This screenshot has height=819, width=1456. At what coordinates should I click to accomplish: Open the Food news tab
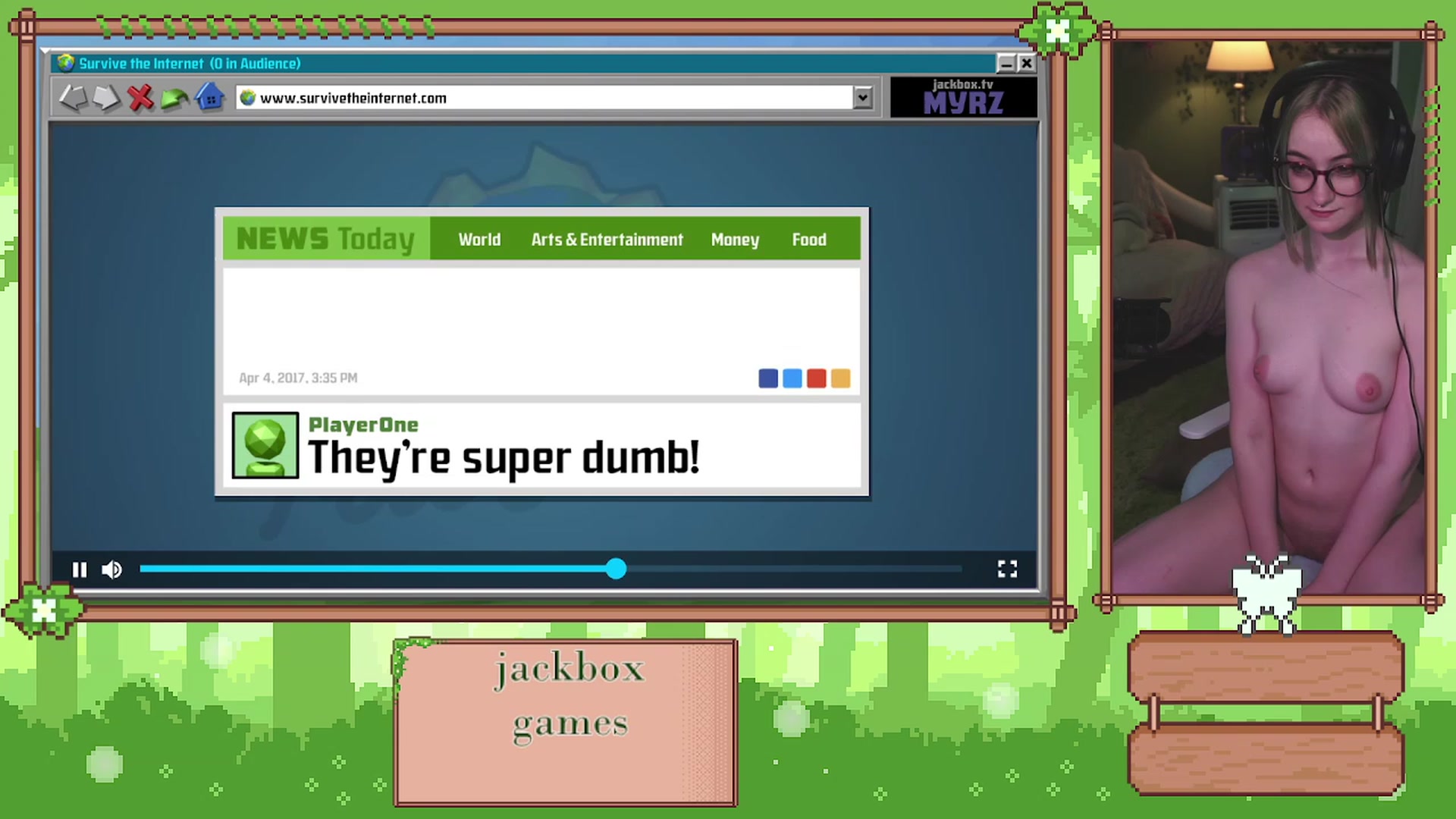click(809, 240)
